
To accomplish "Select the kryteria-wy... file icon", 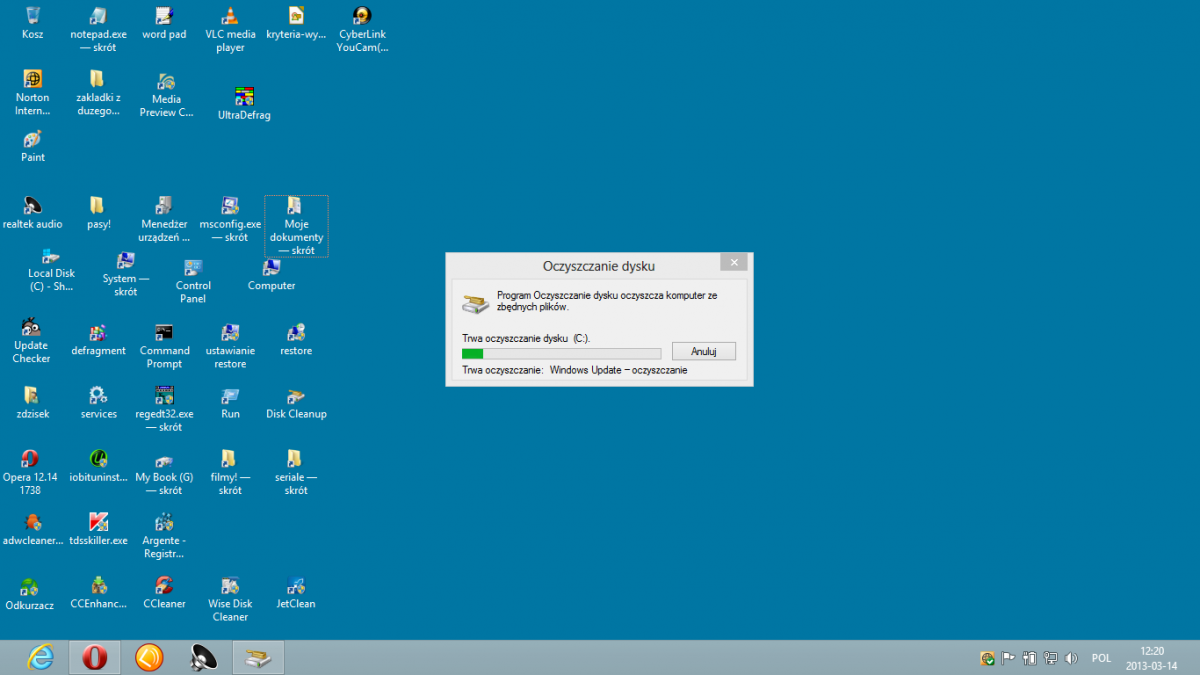I will pyautogui.click(x=296, y=15).
